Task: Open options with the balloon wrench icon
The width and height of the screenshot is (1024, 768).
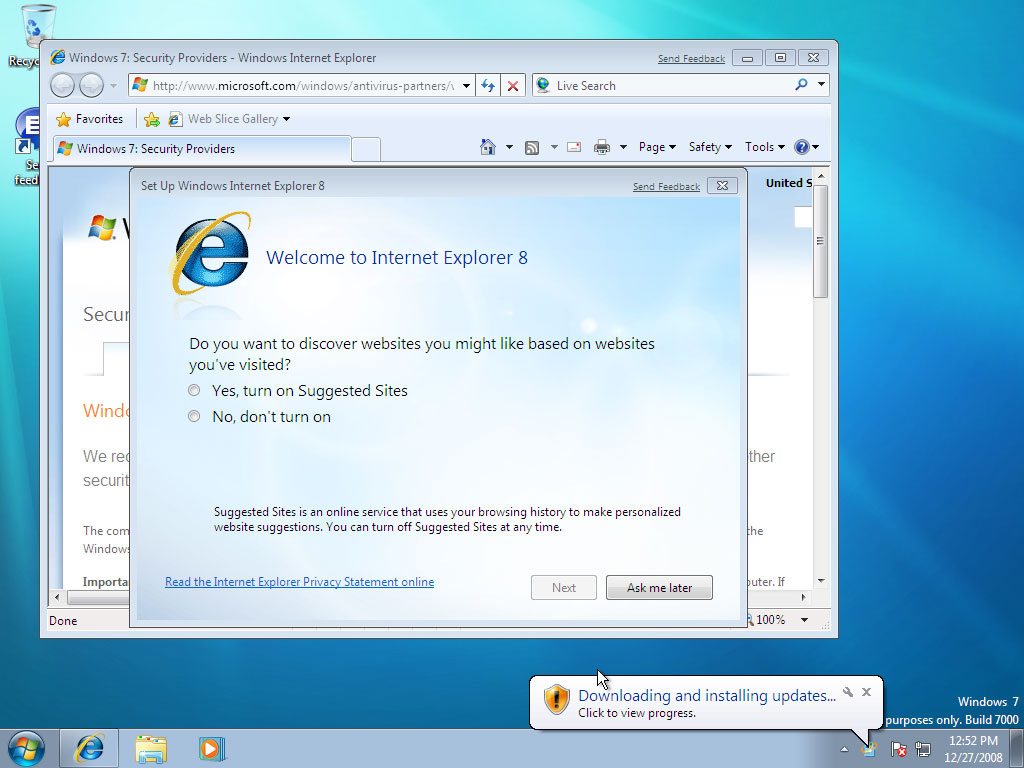Action: pos(848,692)
